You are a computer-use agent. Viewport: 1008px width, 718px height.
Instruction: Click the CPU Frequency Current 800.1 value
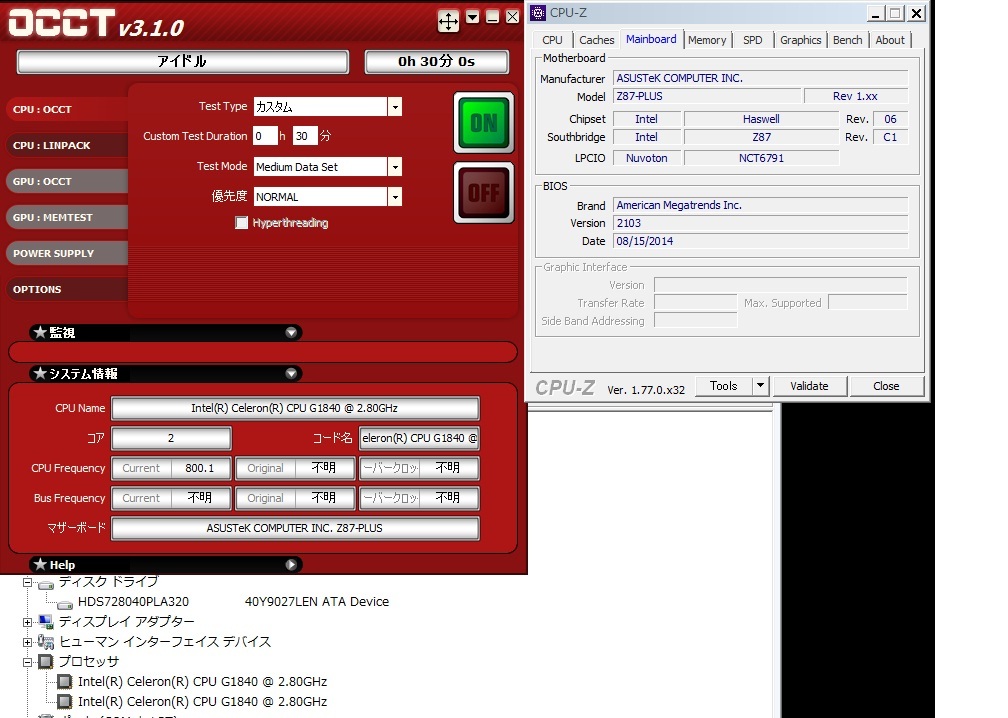pyautogui.click(x=200, y=468)
